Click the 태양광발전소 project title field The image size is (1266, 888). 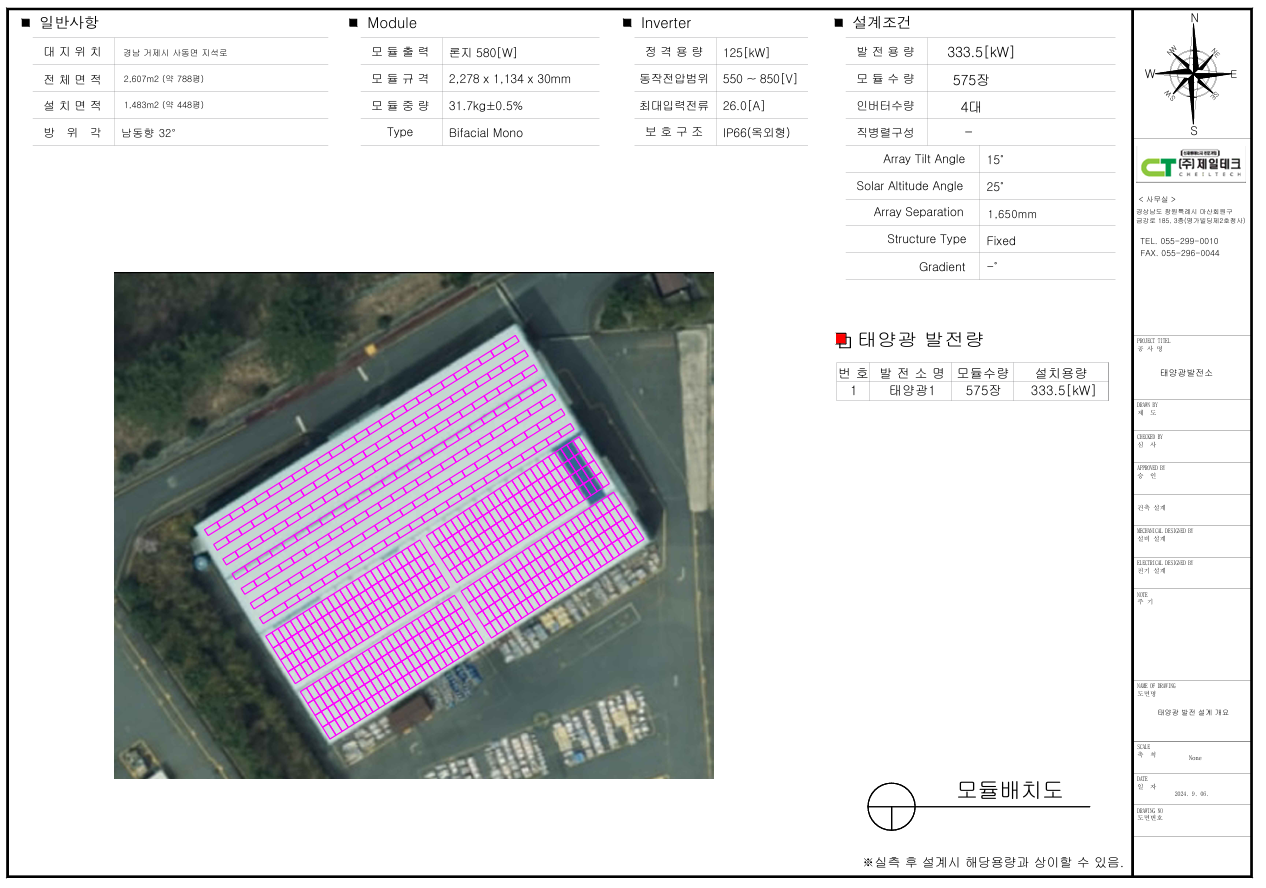[1186, 372]
